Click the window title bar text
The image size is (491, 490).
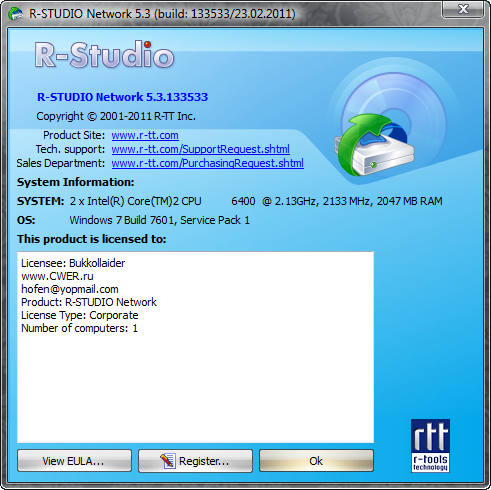(x=162, y=14)
